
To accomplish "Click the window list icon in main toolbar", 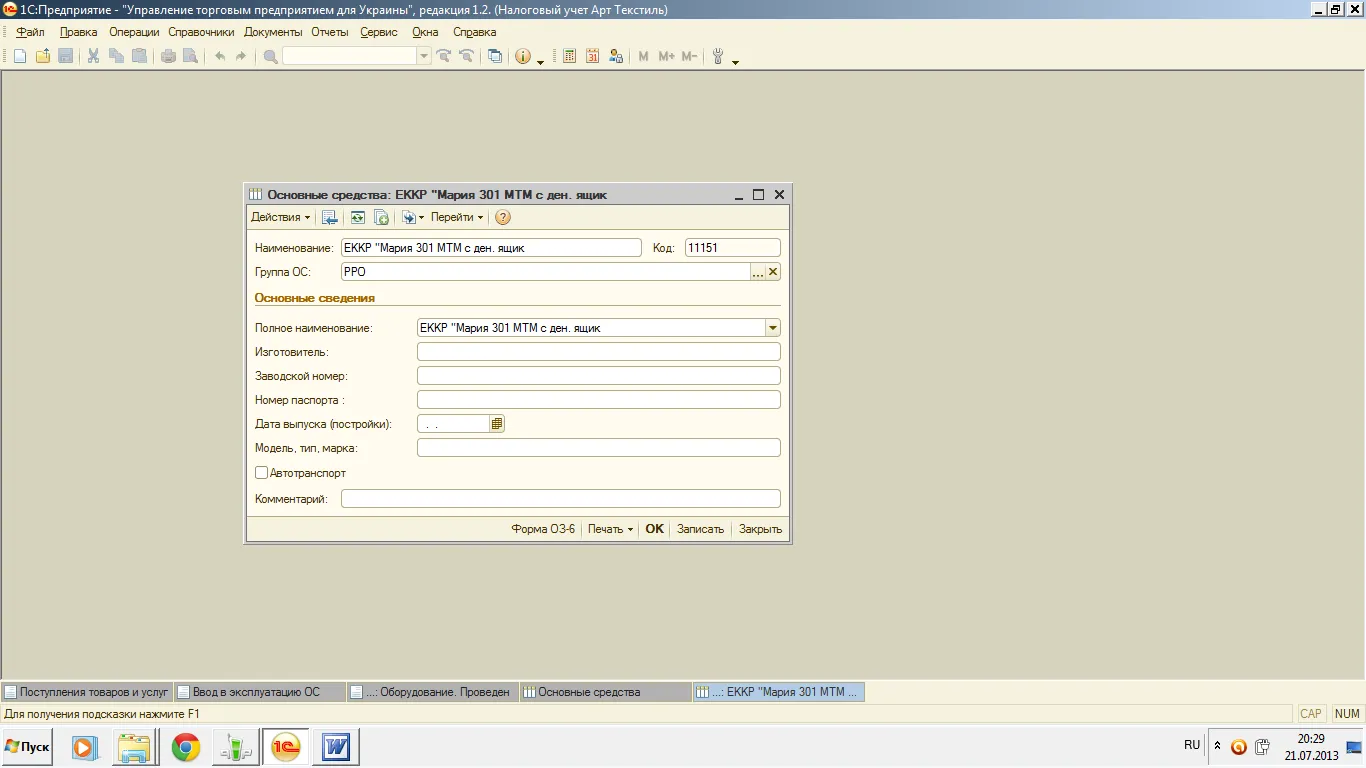I will (x=495, y=56).
